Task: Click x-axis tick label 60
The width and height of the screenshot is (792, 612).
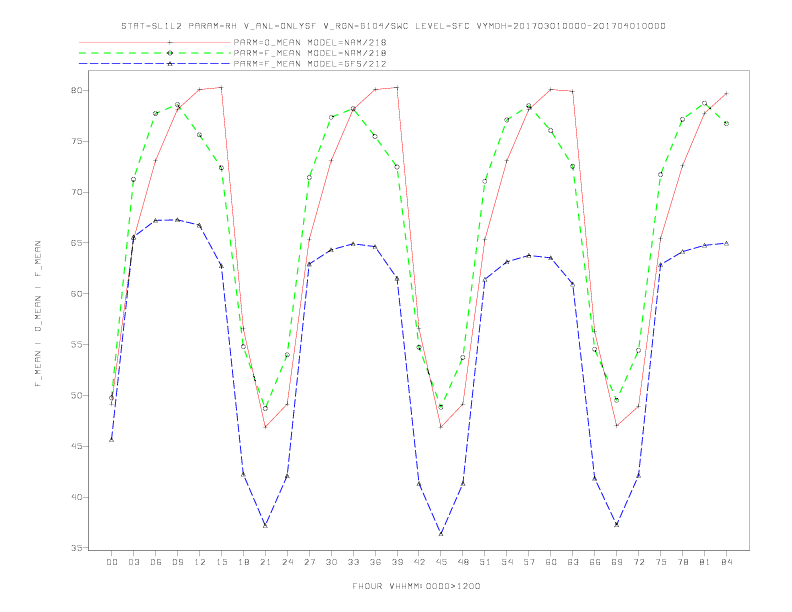Action: tap(551, 562)
